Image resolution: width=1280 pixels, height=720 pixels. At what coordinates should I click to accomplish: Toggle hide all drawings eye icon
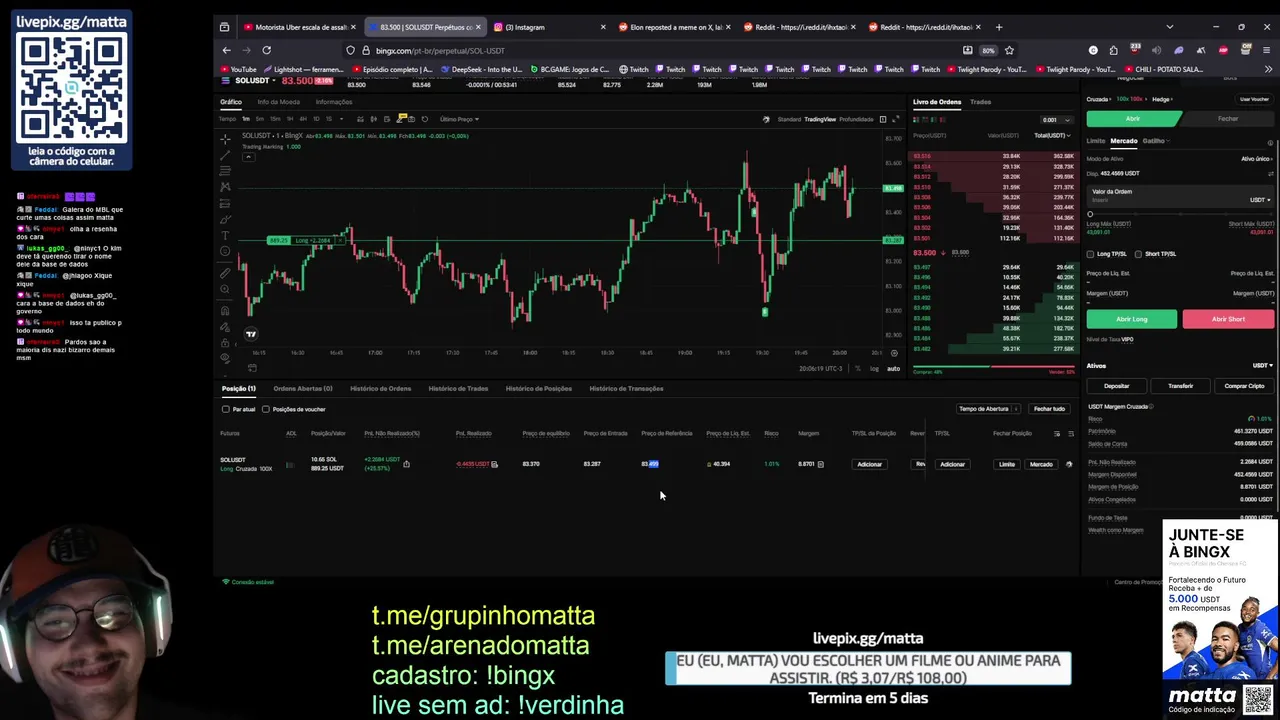tap(225, 358)
